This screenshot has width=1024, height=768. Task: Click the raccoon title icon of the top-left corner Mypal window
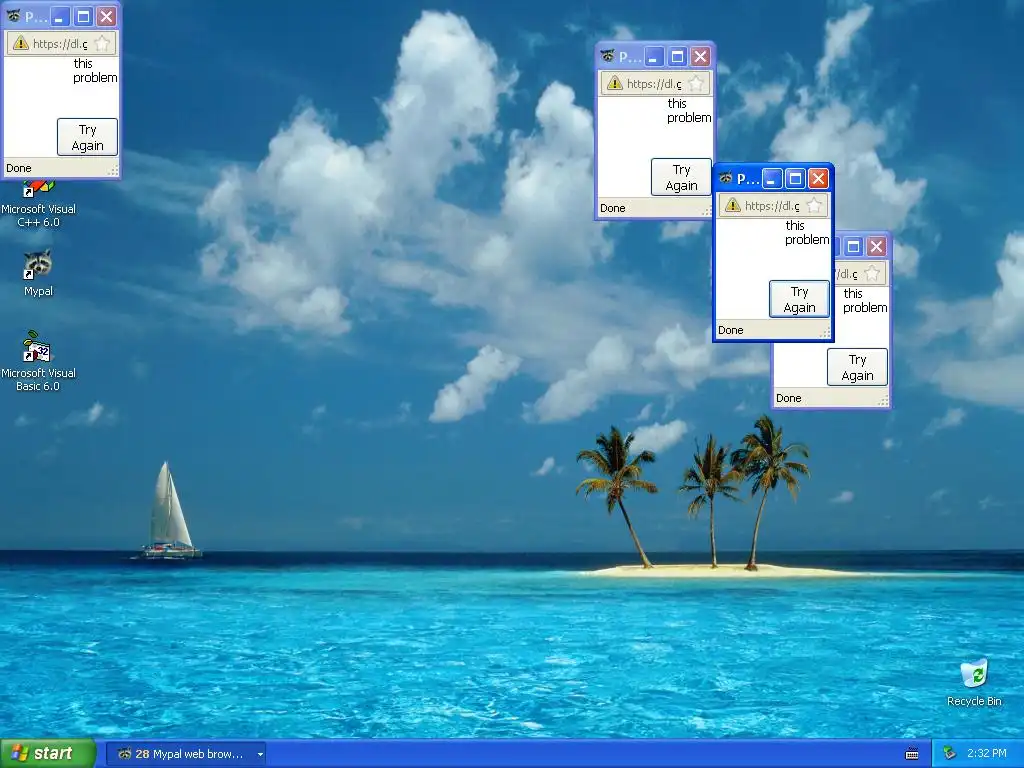click(14, 16)
